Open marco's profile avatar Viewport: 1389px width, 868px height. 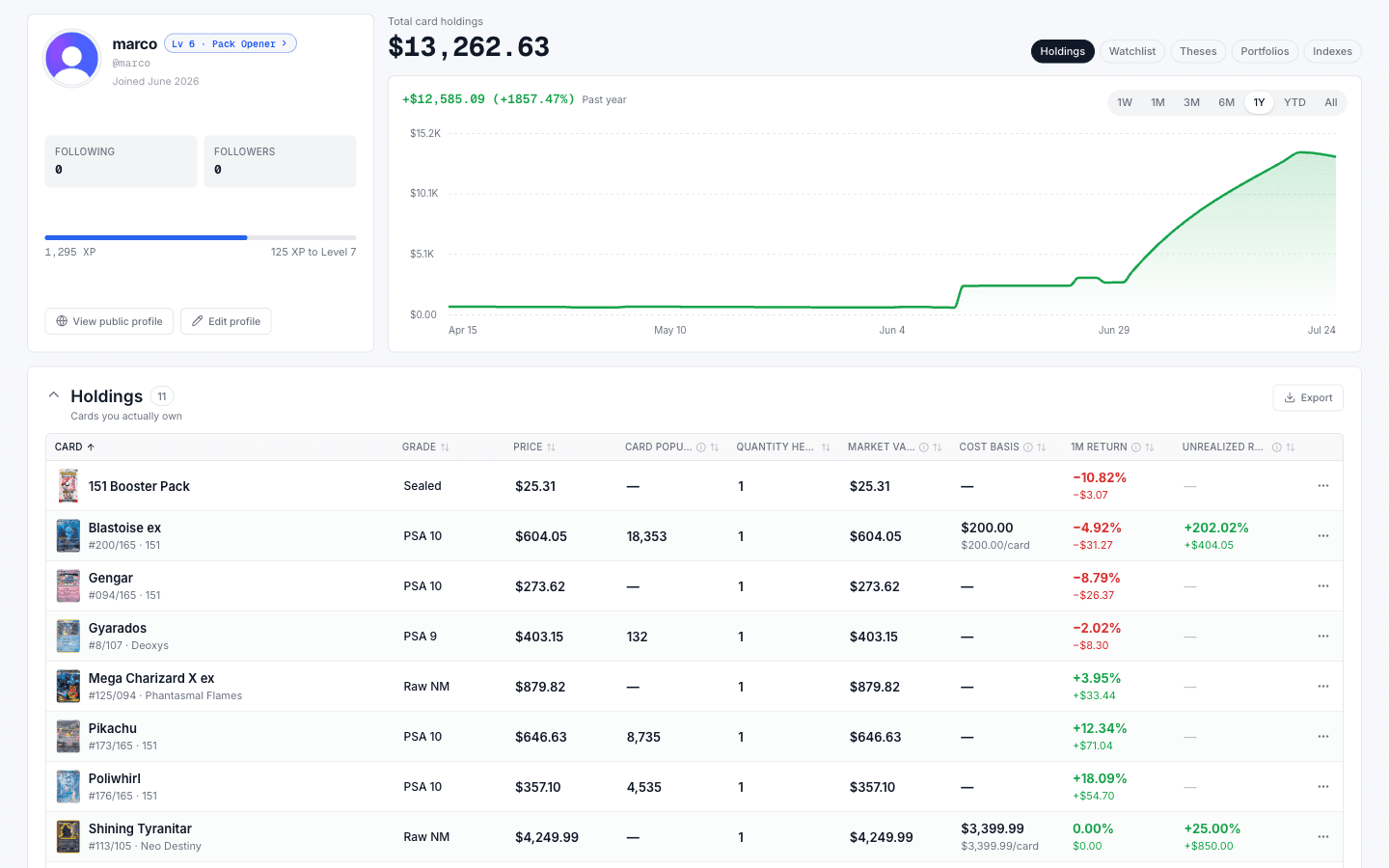(72, 59)
